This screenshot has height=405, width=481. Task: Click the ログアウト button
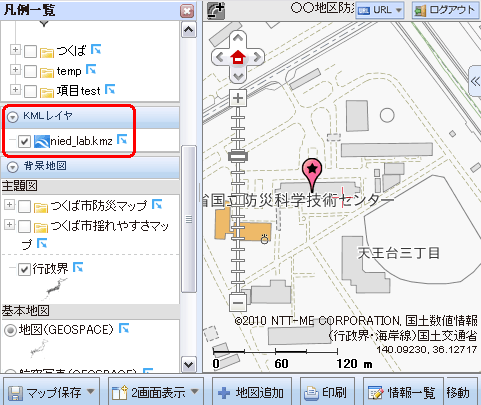click(x=445, y=10)
